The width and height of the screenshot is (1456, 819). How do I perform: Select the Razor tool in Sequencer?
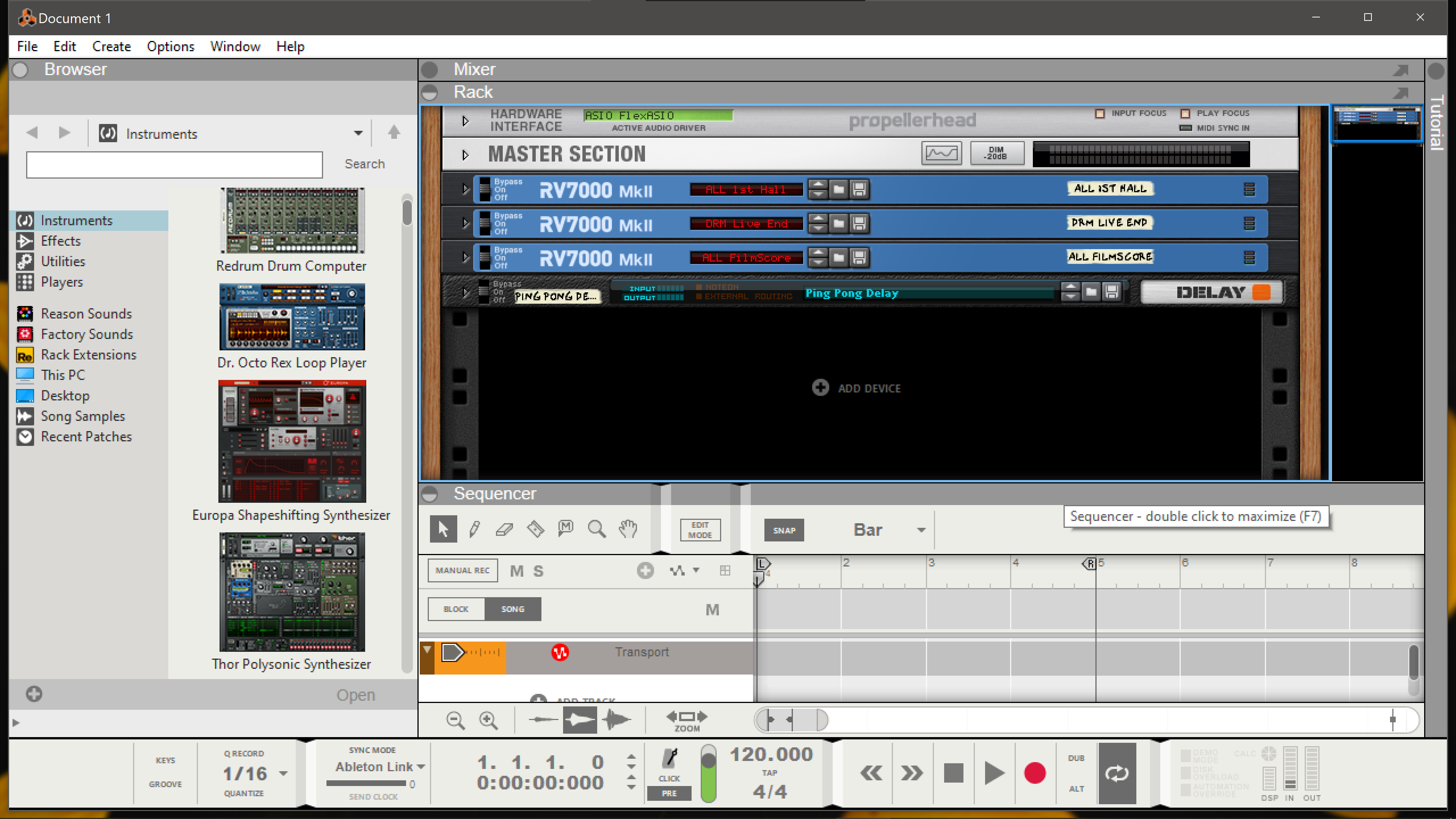click(x=535, y=529)
